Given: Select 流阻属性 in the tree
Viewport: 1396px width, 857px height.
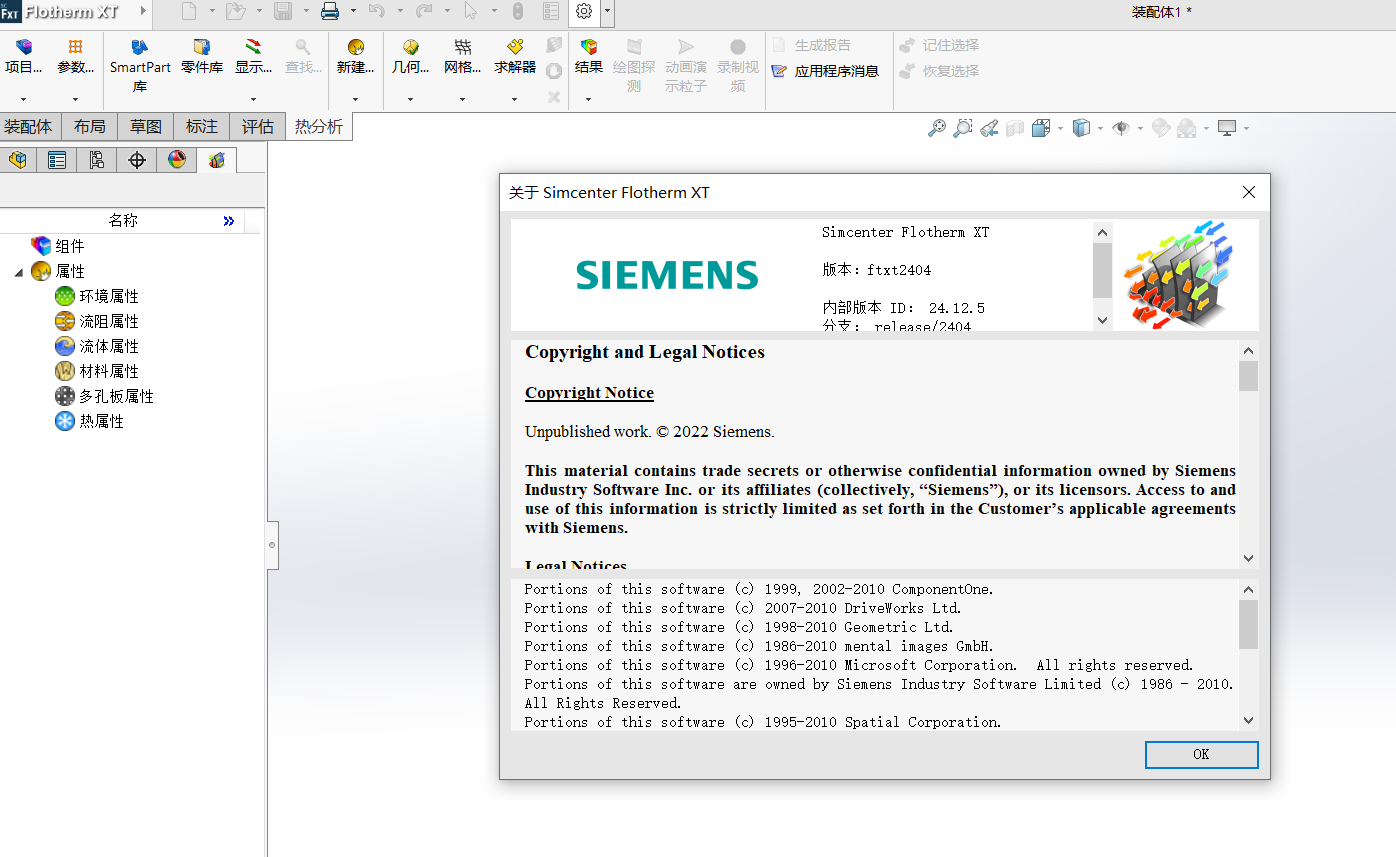Looking at the screenshot, I should (x=109, y=321).
